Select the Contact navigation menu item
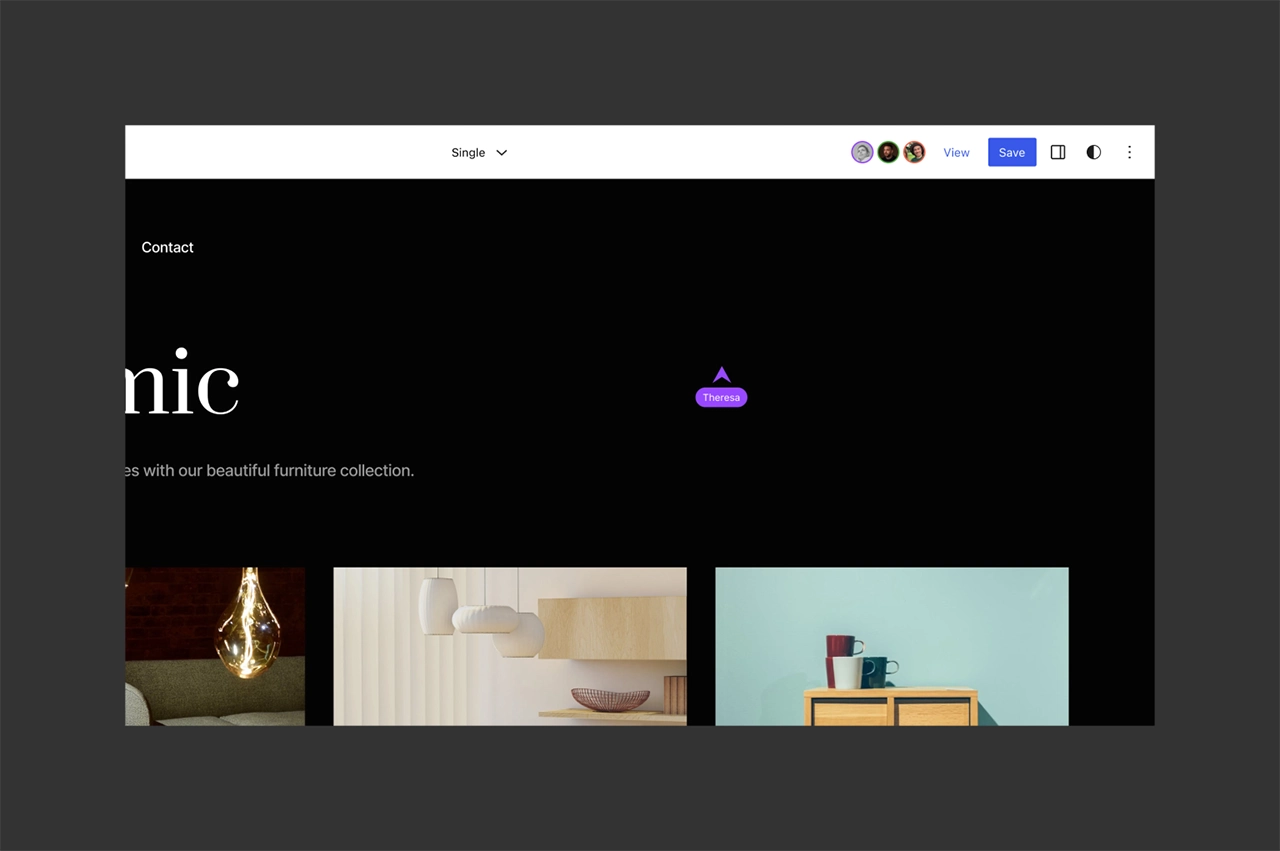This screenshot has width=1280, height=851. coord(167,247)
